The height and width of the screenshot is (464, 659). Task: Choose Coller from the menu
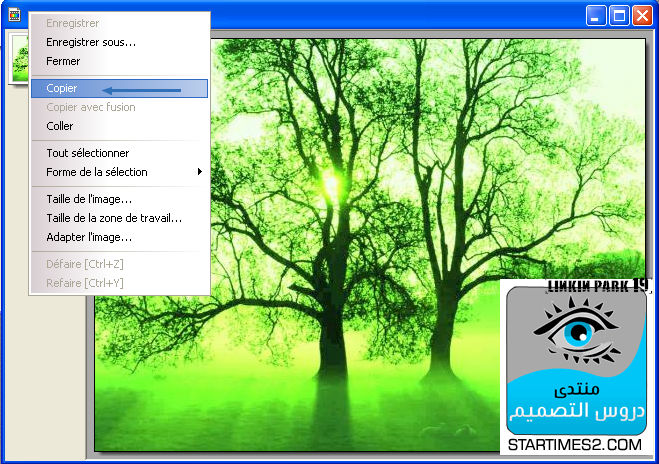tap(60, 126)
